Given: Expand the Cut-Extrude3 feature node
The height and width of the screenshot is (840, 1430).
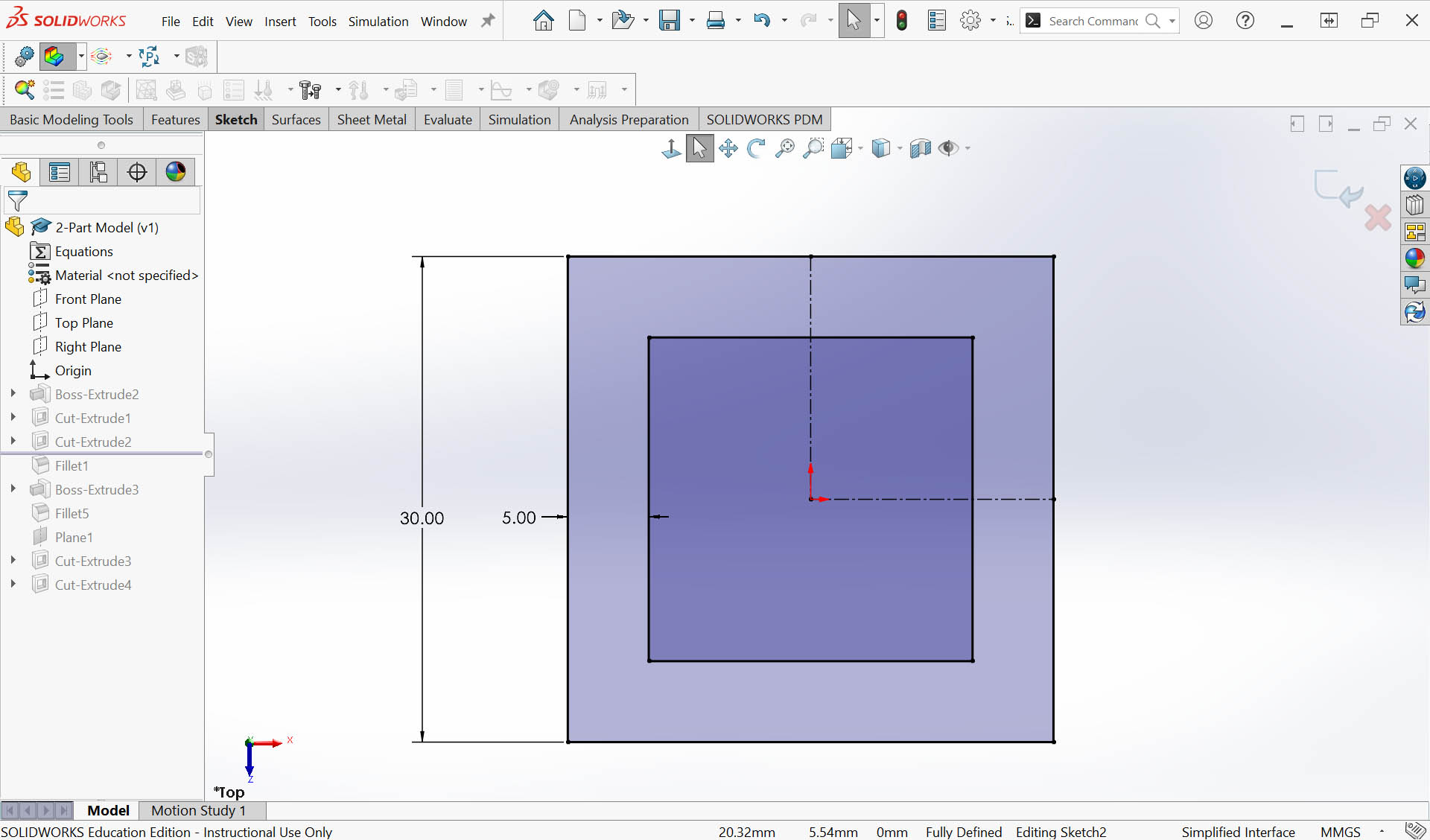Looking at the screenshot, I should tap(13, 561).
